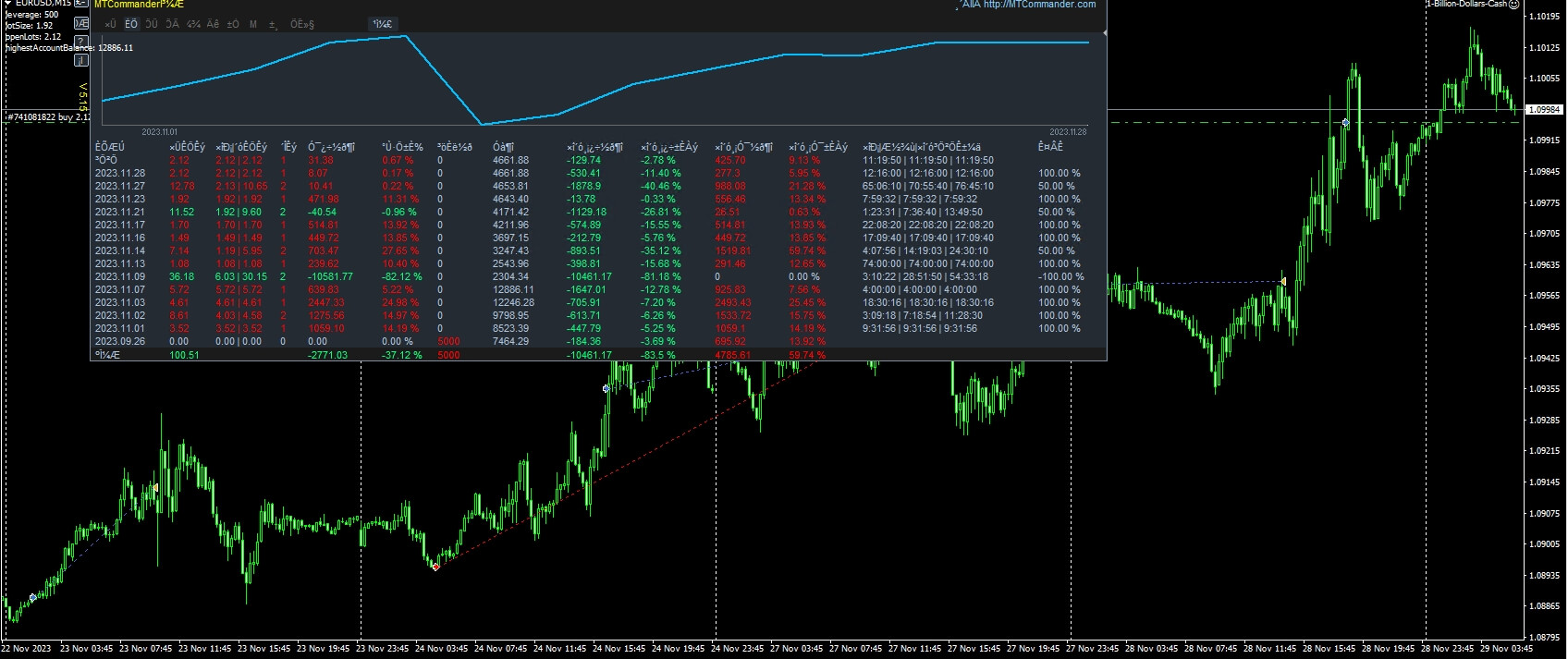This screenshot has height=659, width=1568.
Task: Click the question mark help icon
Action: 81,42
